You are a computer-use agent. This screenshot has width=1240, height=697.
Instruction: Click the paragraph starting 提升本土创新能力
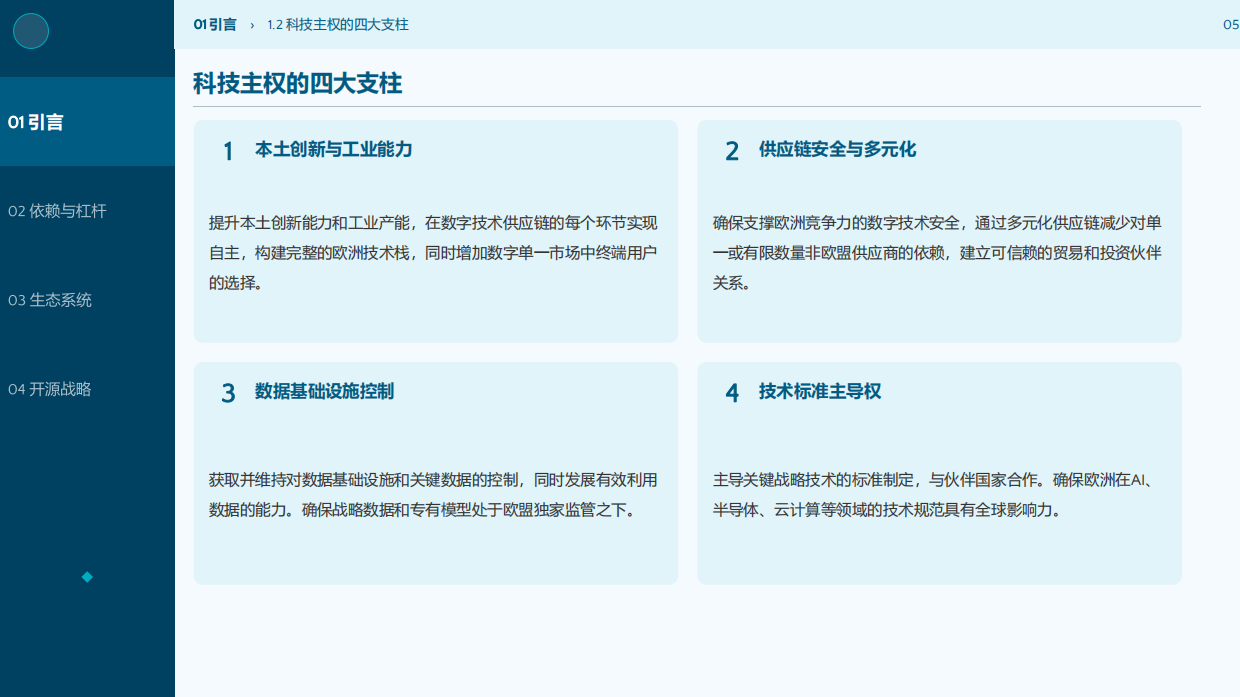[433, 253]
